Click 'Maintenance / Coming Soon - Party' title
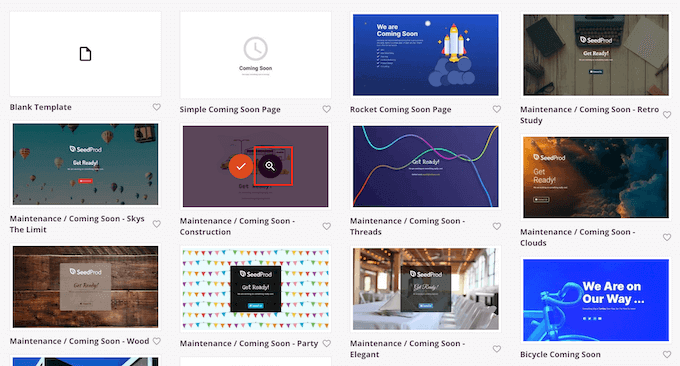 click(x=249, y=343)
